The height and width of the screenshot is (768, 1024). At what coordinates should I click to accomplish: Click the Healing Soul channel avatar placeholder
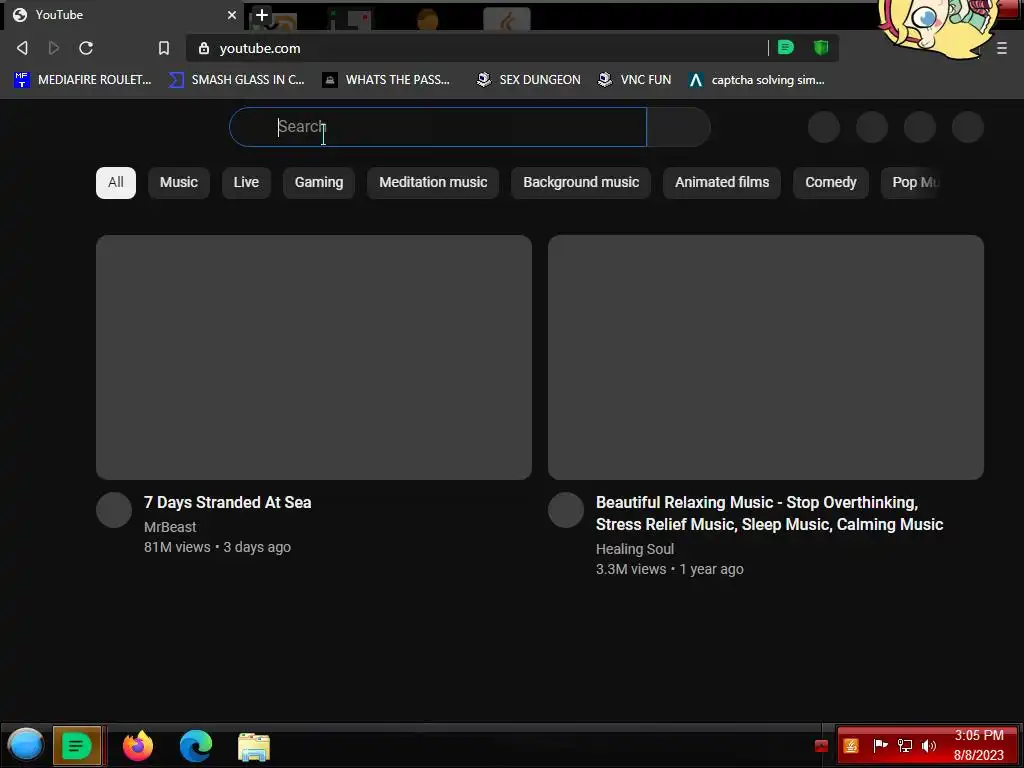pos(566,510)
